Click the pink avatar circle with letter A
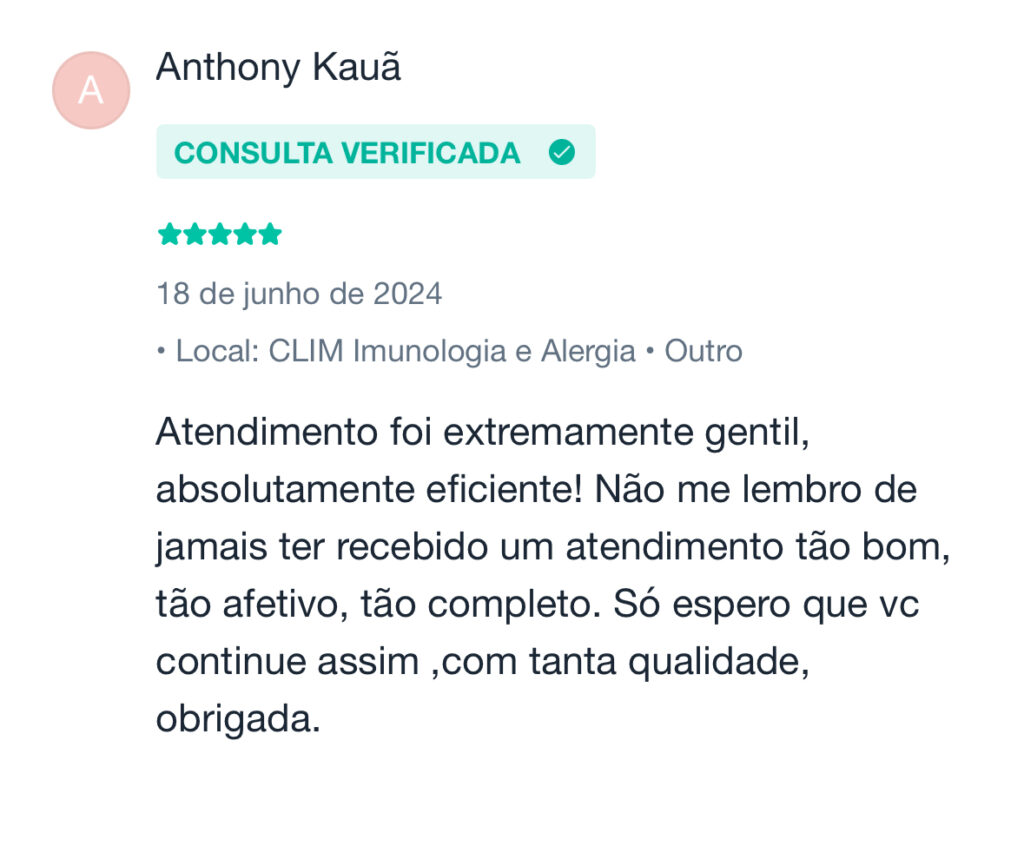 pyautogui.click(x=91, y=90)
